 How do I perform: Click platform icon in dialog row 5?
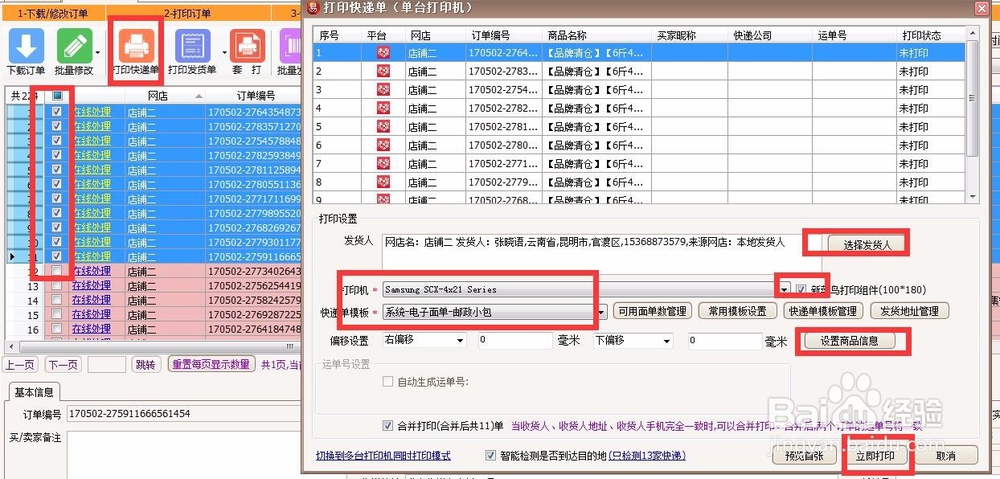click(x=383, y=127)
